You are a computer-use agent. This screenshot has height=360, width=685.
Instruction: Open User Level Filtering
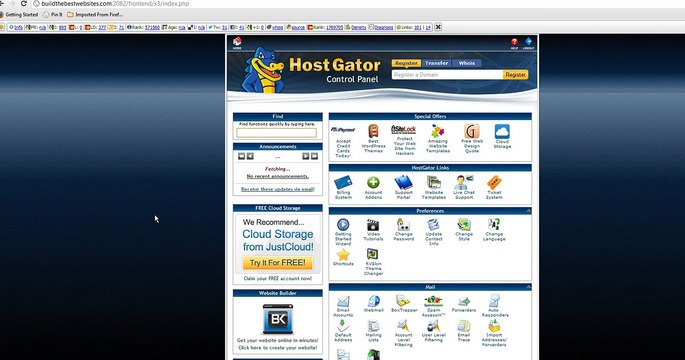pos(433,331)
